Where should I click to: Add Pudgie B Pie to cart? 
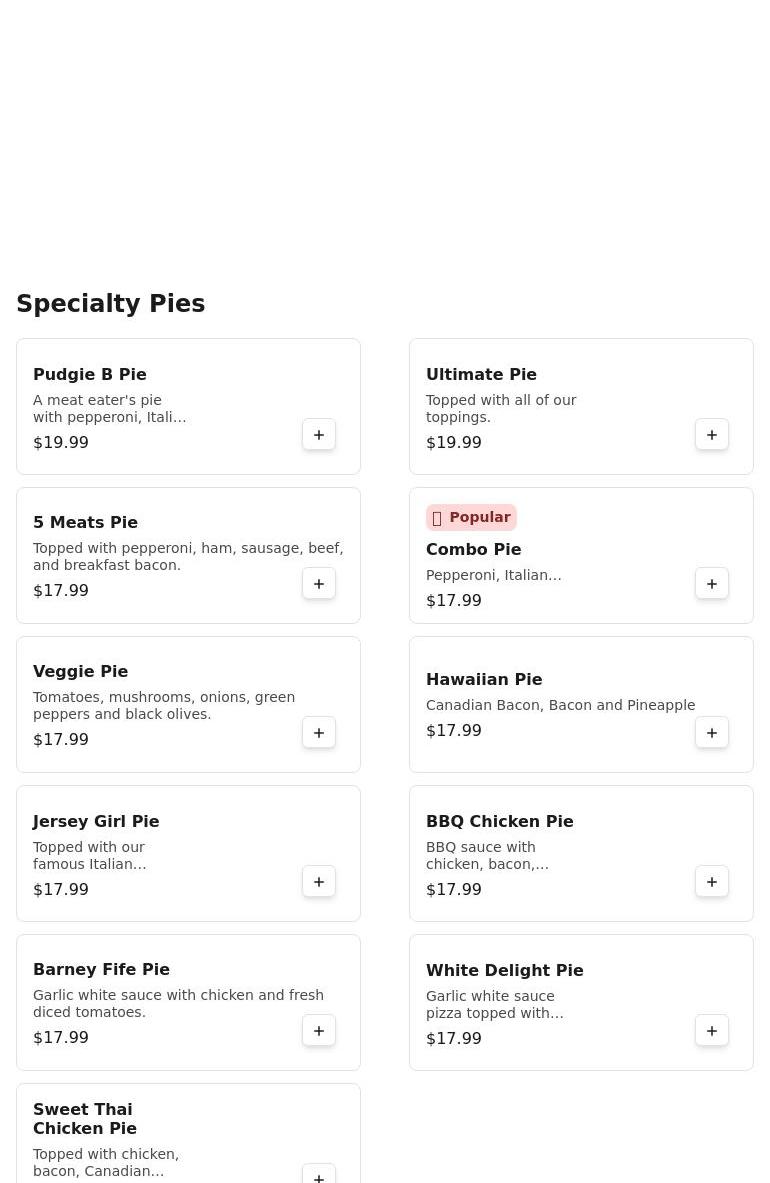pyautogui.click(x=319, y=435)
